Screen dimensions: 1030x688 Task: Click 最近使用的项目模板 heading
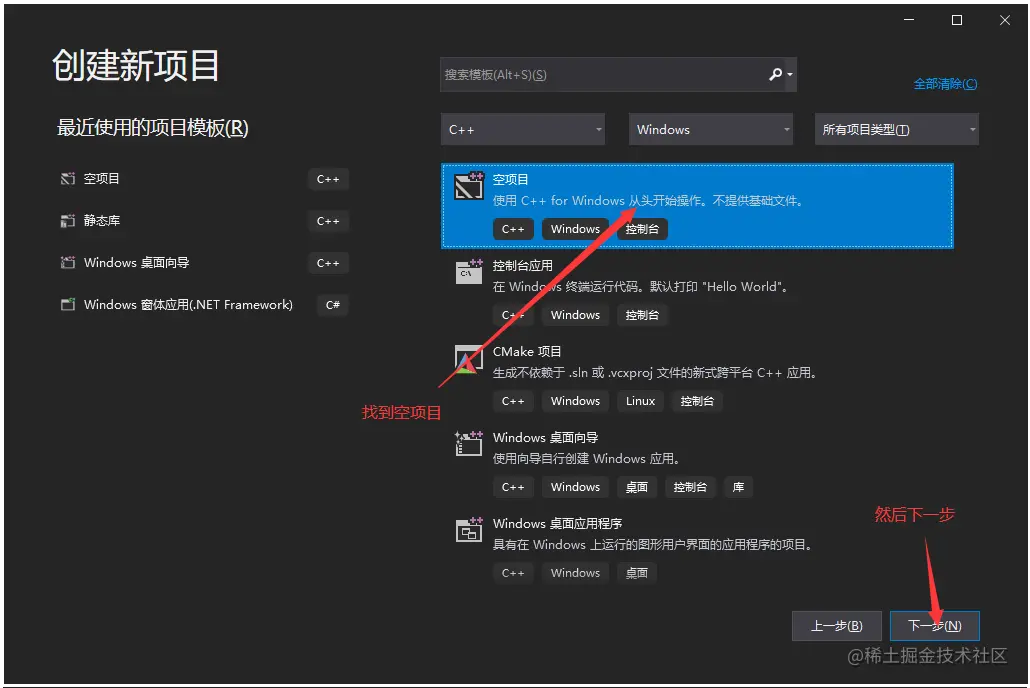click(x=152, y=127)
